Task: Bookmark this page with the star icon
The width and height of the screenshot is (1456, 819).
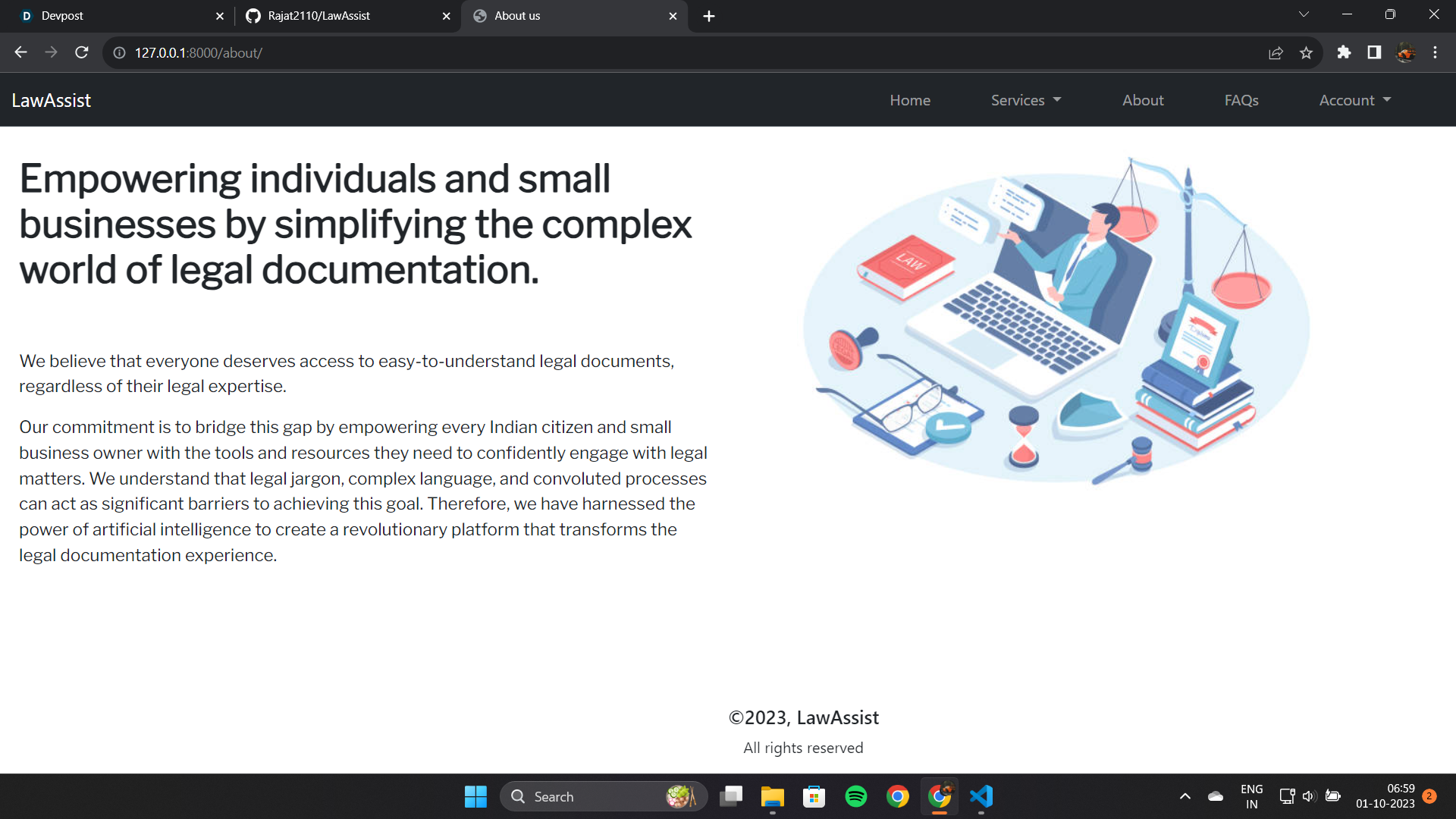Action: point(1306,52)
